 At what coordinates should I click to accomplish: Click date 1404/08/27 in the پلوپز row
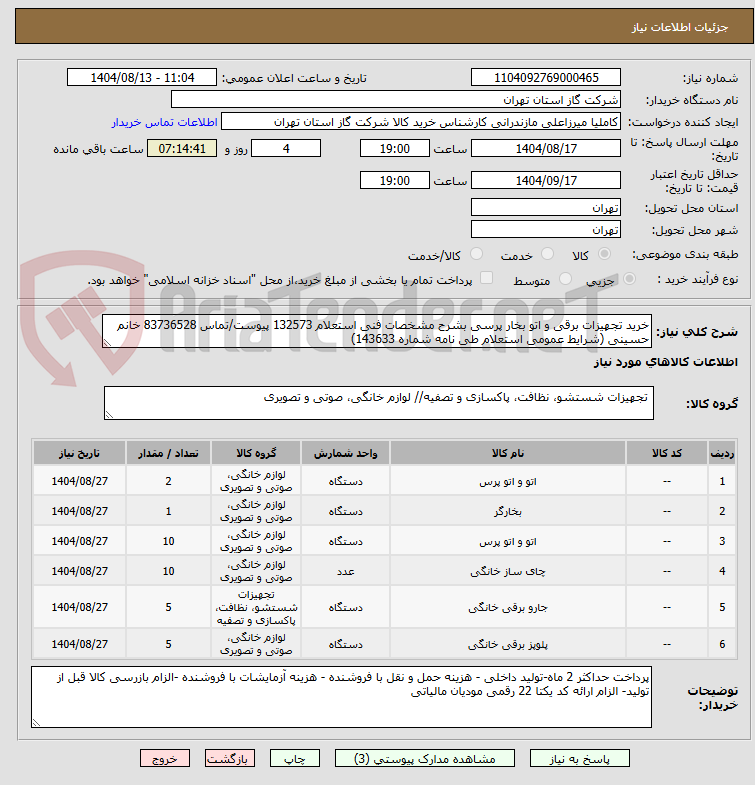(80, 644)
